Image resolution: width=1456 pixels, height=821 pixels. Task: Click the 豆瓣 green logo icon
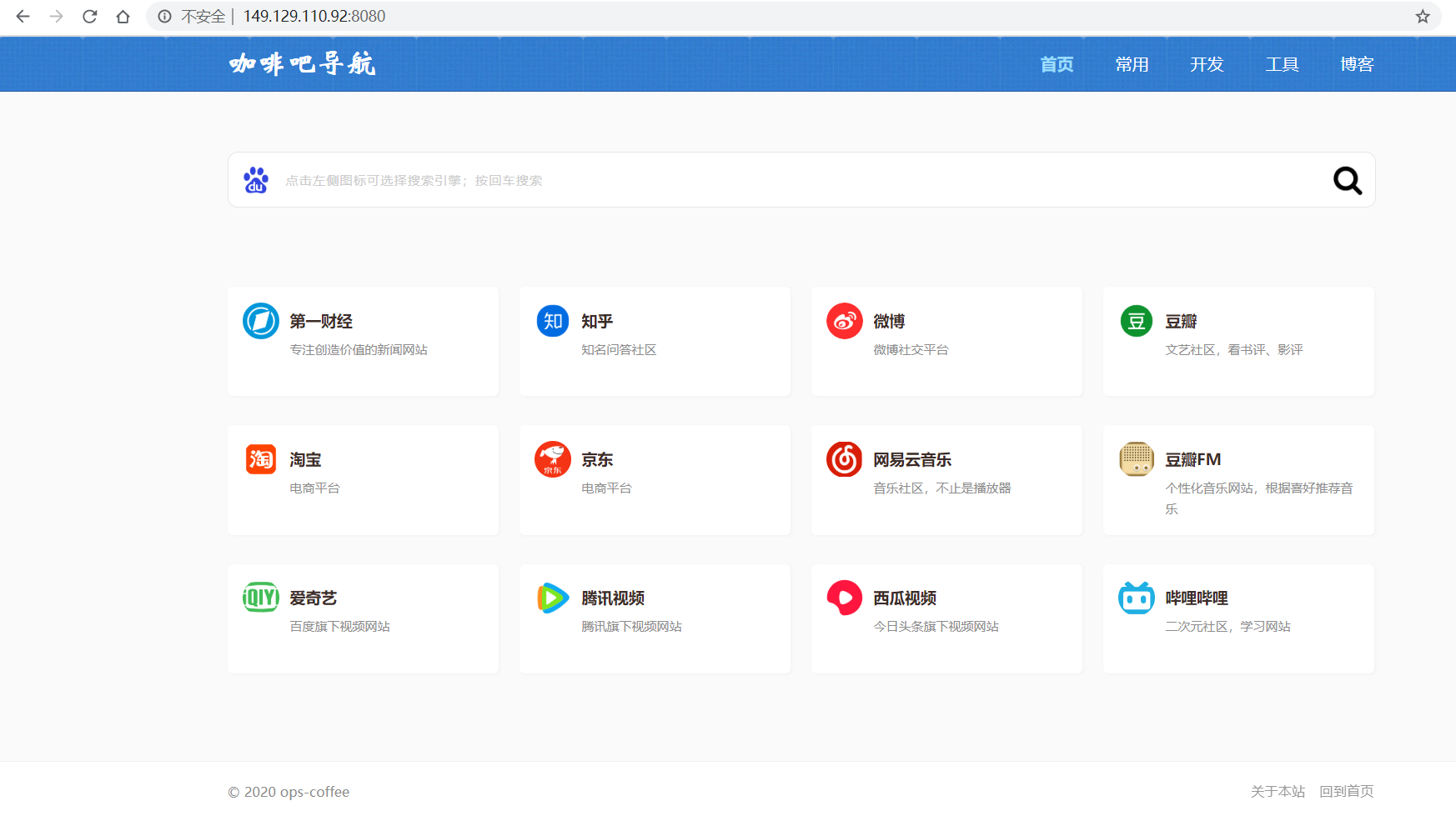1137,321
